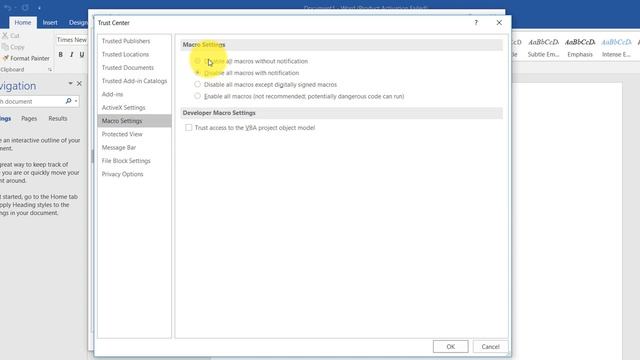
Task: Apply the Intense Emphasis style in Word
Action: pos(616,48)
